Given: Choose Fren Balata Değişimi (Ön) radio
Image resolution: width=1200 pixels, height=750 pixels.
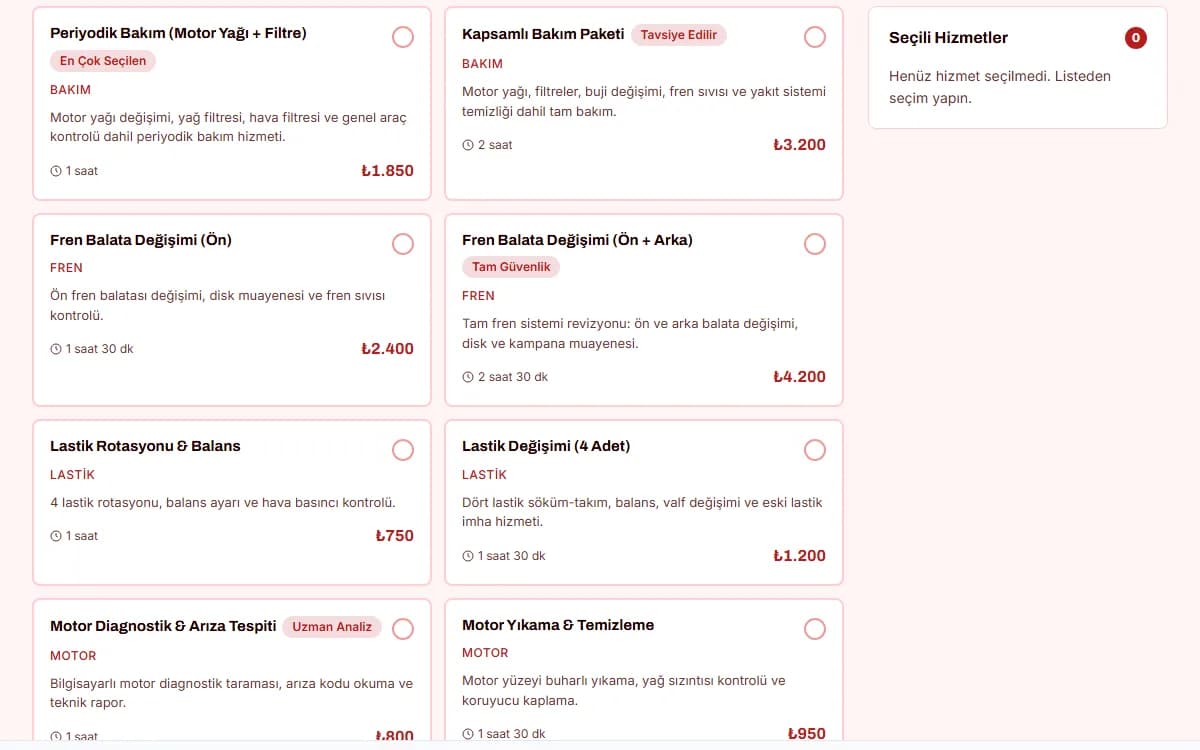Looking at the screenshot, I should (x=403, y=244).
